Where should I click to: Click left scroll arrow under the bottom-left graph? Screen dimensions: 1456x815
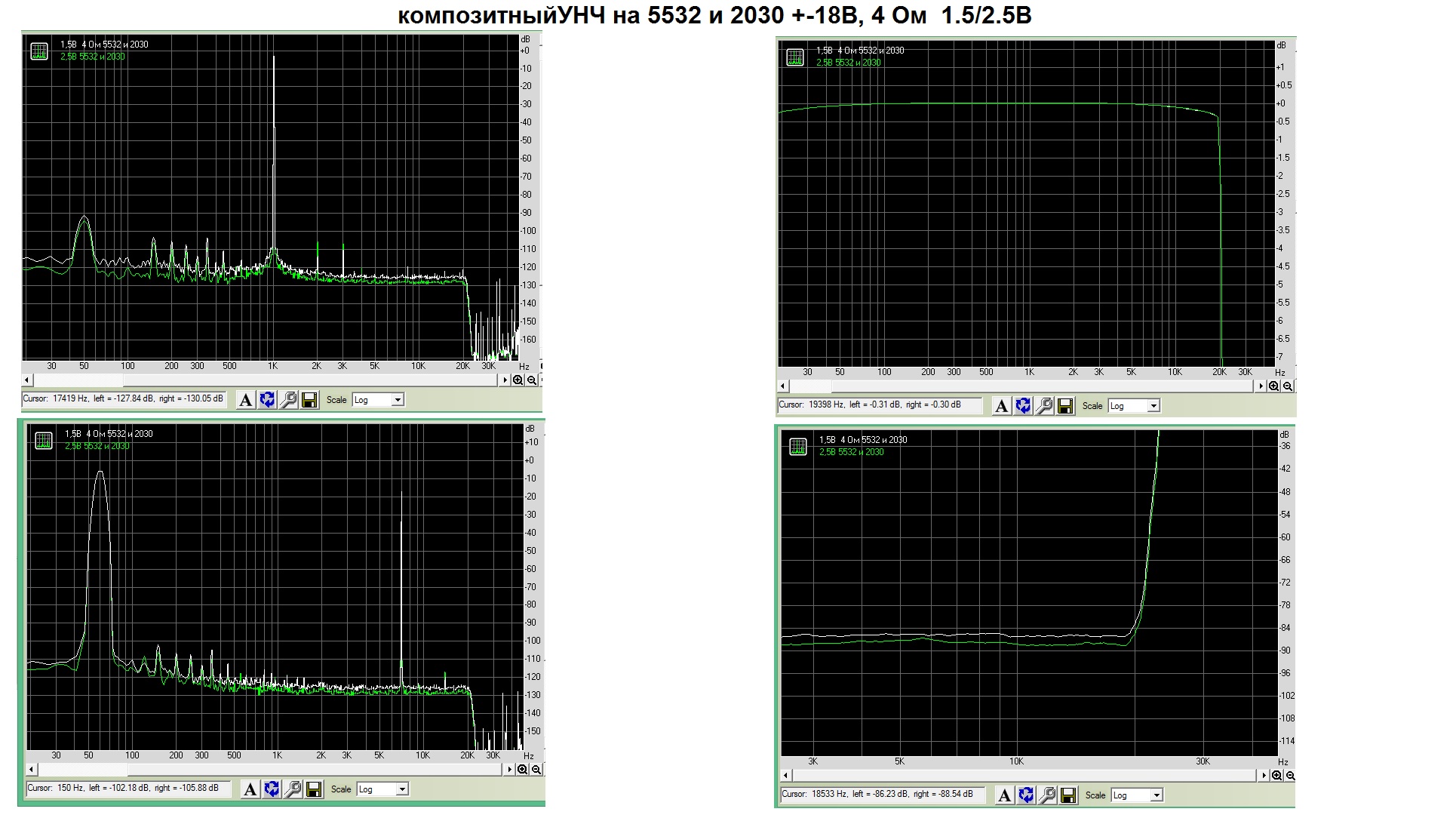point(32,770)
